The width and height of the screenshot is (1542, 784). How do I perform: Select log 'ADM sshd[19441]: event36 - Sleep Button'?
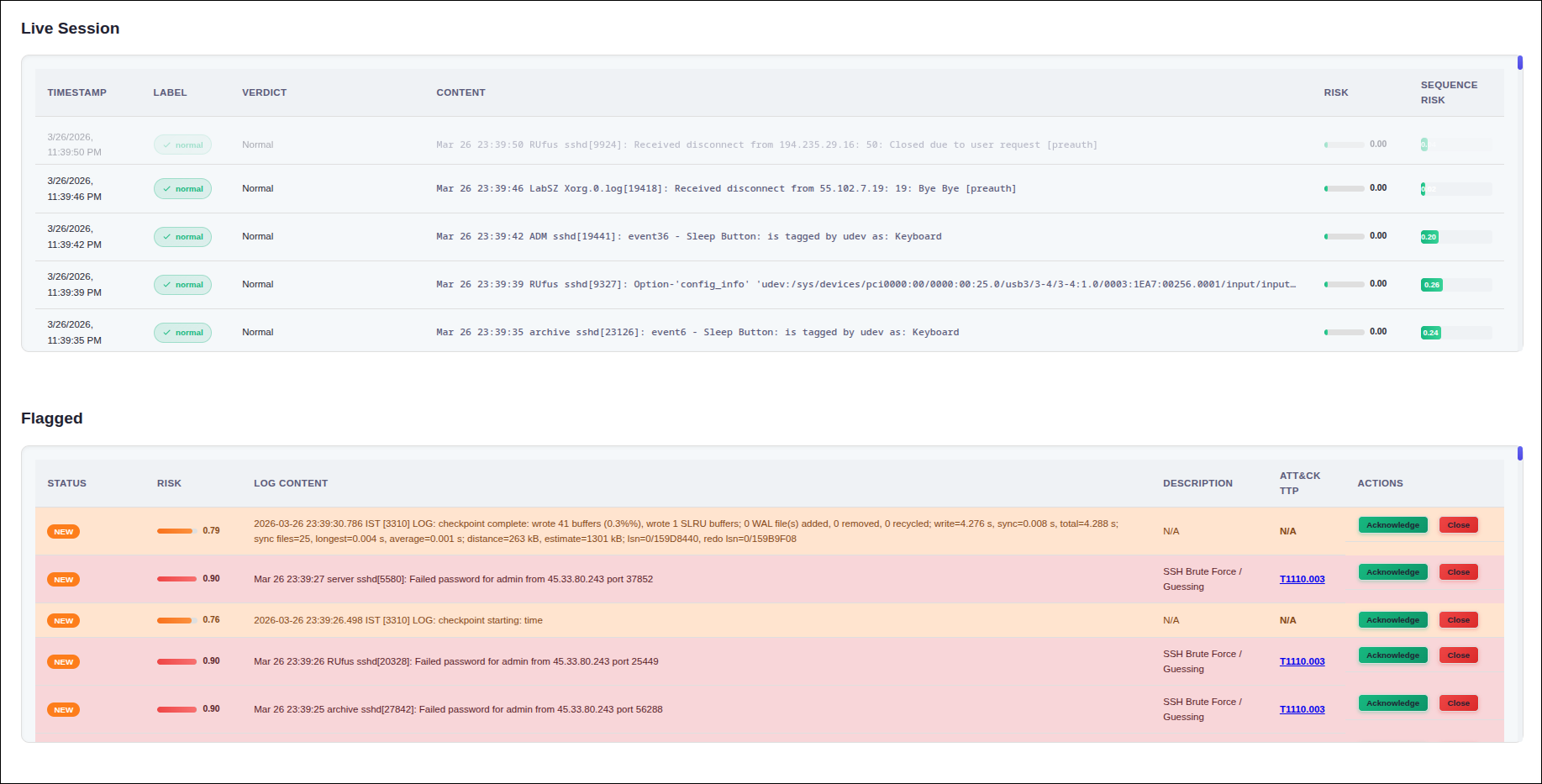coord(689,237)
